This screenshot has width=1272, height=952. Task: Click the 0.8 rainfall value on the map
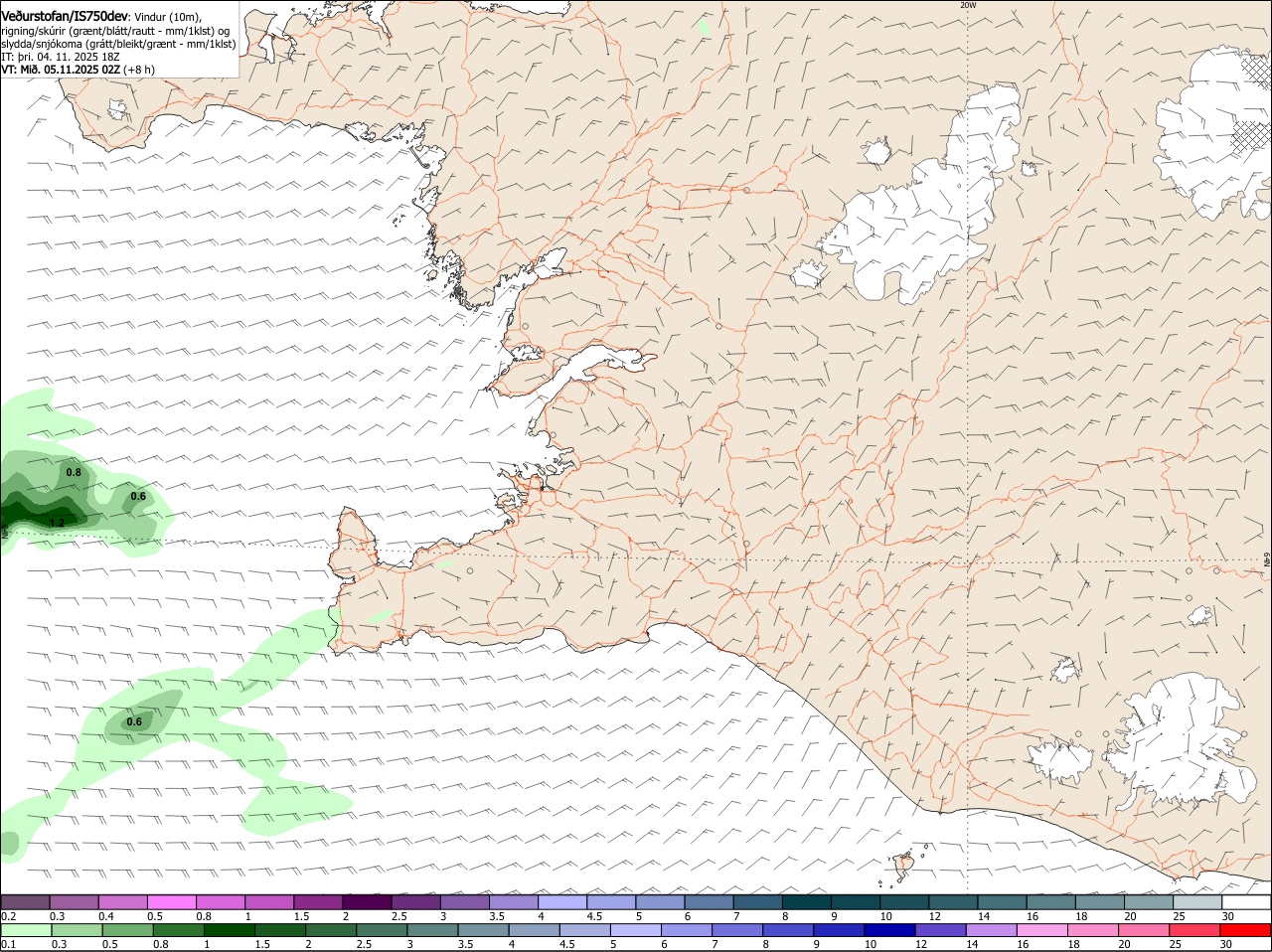74,472
